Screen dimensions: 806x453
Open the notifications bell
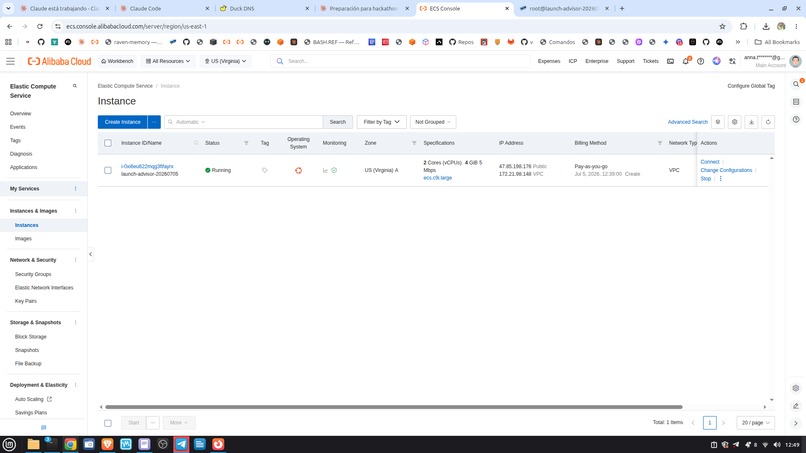click(686, 61)
